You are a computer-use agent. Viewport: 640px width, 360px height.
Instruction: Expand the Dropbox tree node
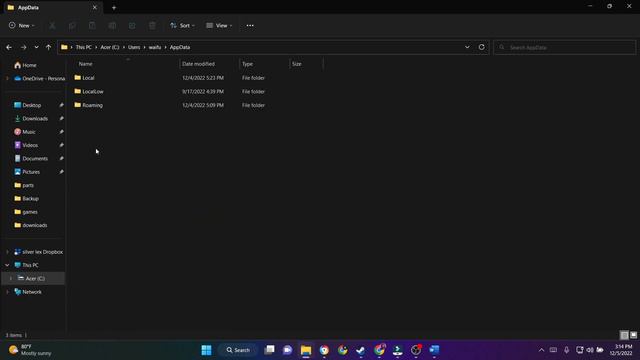(x=7, y=252)
